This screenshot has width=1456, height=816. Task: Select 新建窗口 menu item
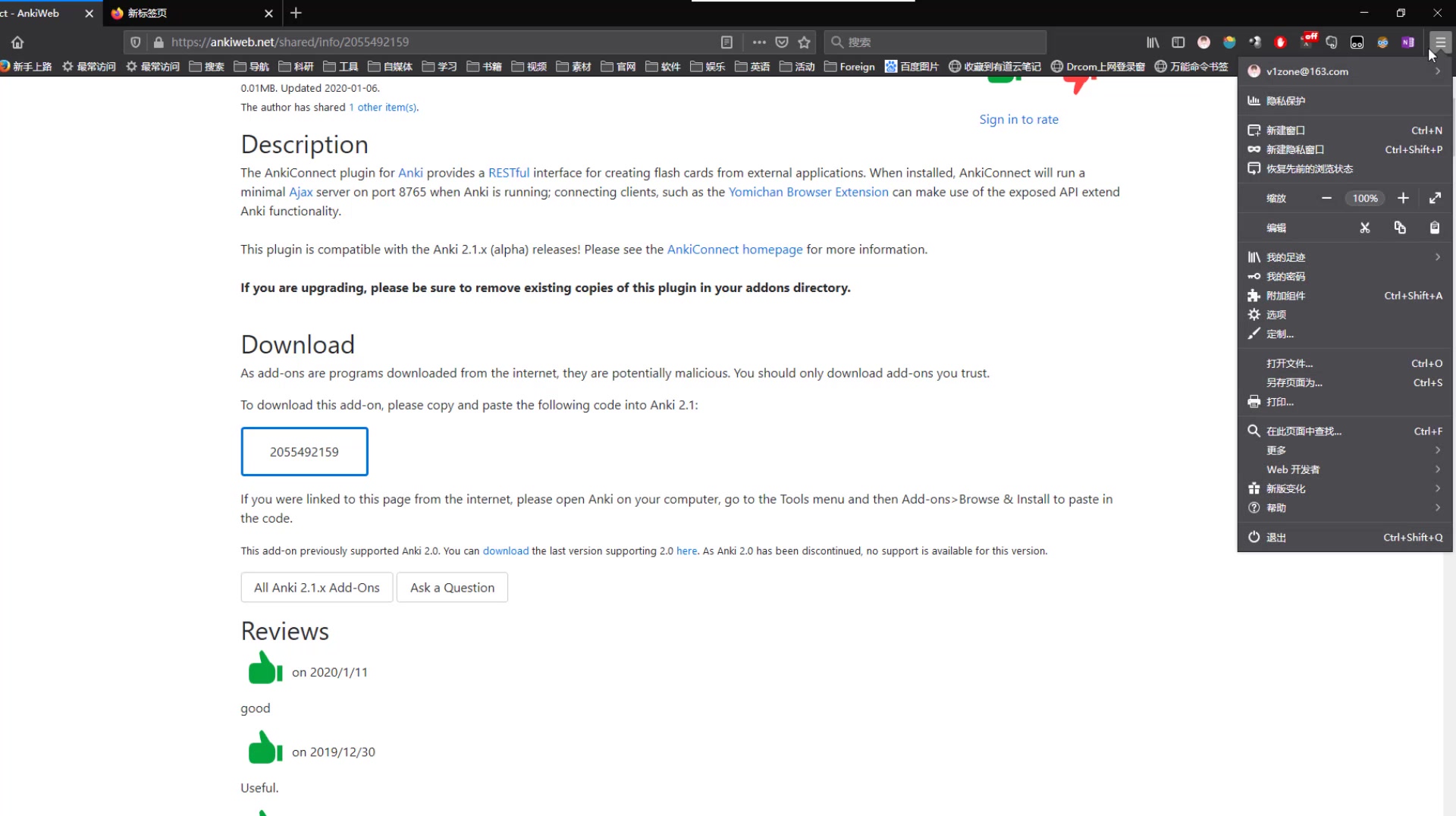pos(1345,130)
